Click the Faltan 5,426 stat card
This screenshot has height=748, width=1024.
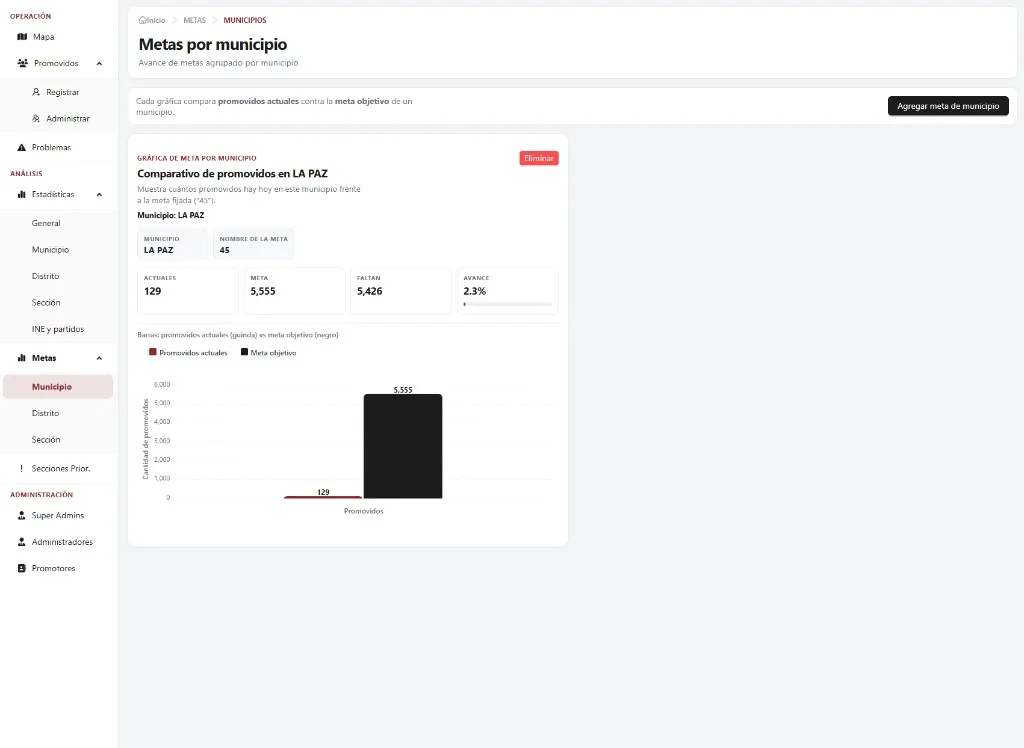401,291
